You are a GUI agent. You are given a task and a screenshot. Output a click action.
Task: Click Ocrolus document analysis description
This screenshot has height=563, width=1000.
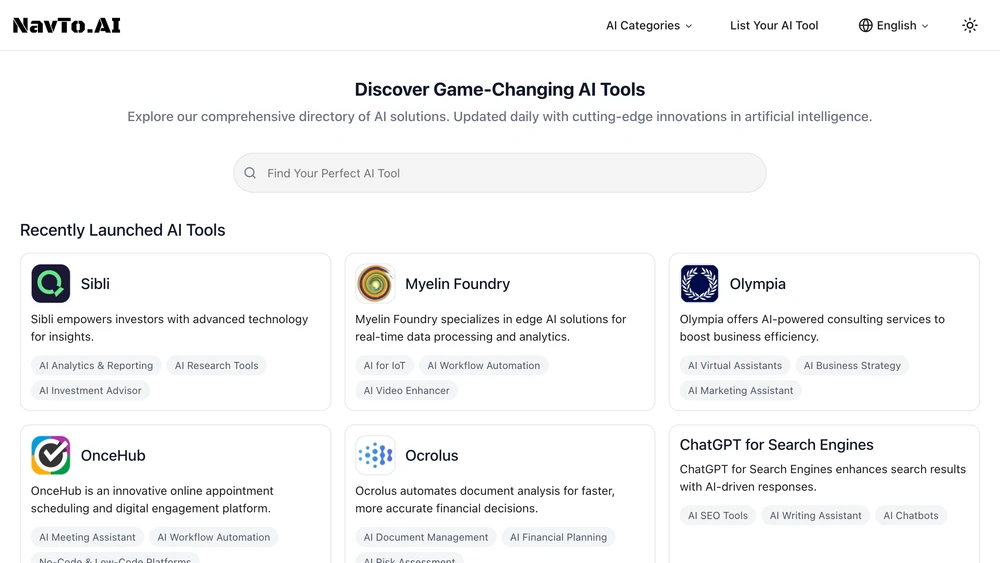coord(485,499)
